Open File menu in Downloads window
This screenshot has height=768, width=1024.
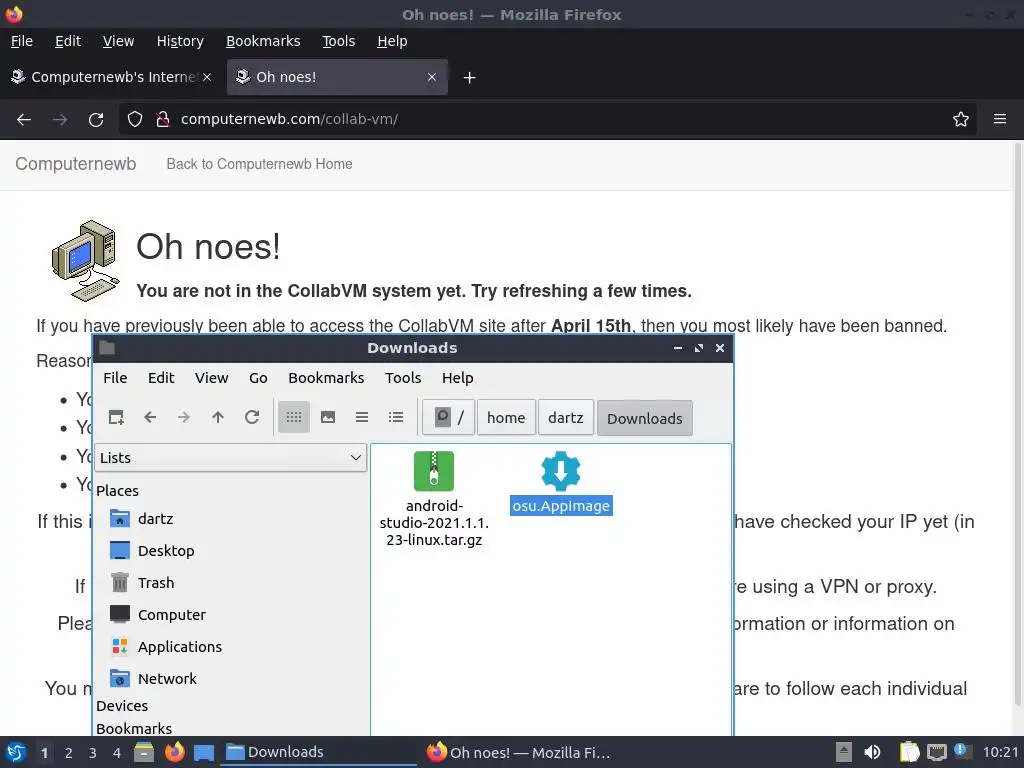tap(115, 377)
